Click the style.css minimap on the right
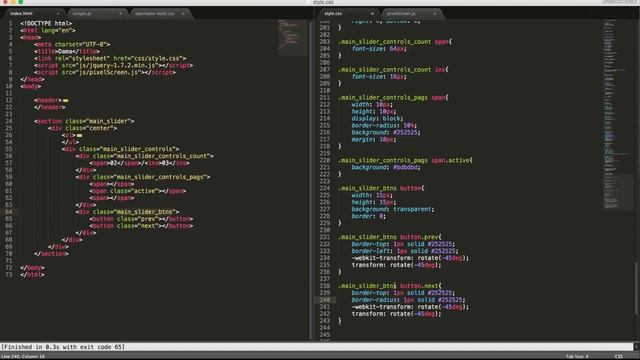640x360 pixels. coord(618,114)
